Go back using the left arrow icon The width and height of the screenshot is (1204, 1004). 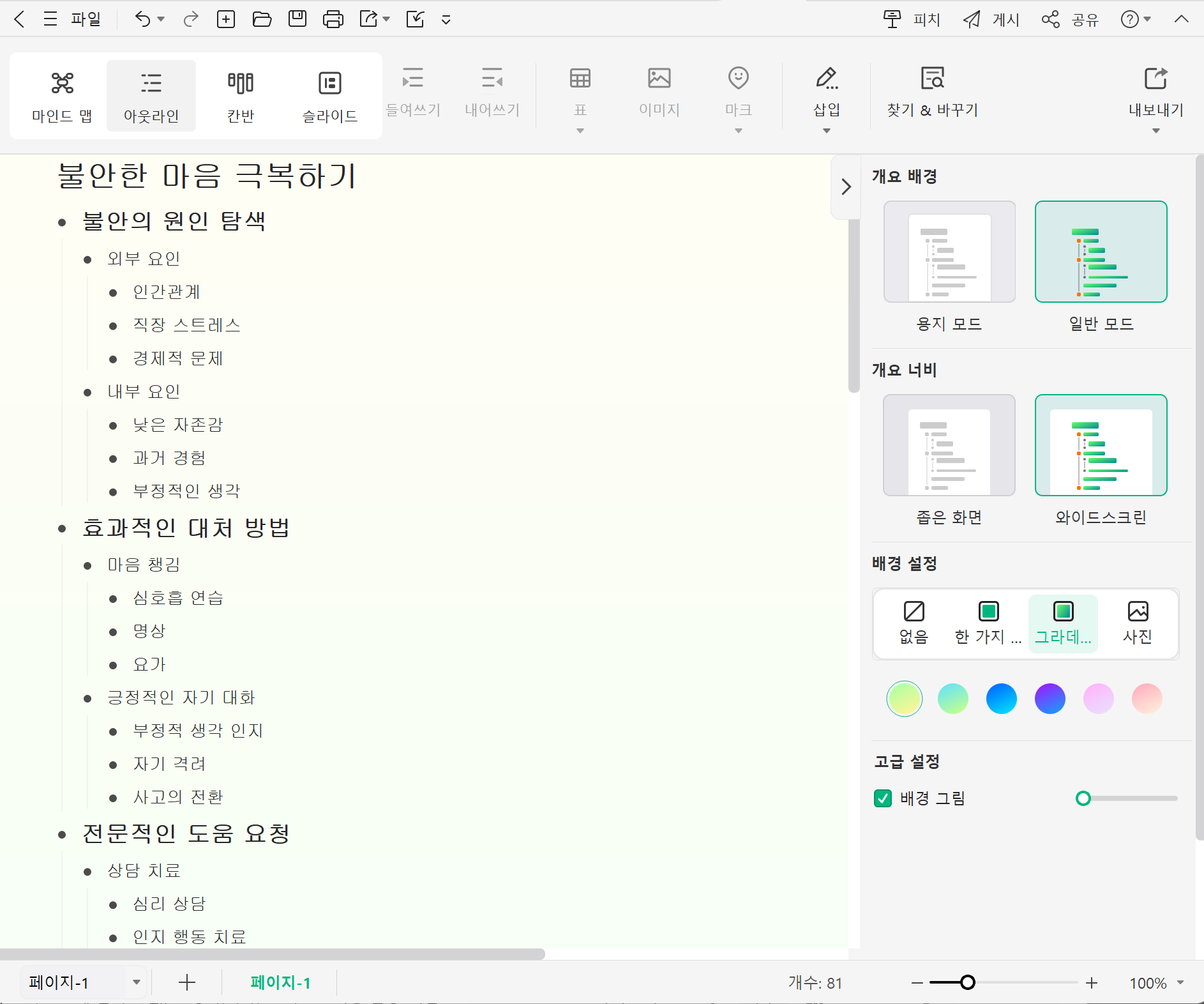19,19
